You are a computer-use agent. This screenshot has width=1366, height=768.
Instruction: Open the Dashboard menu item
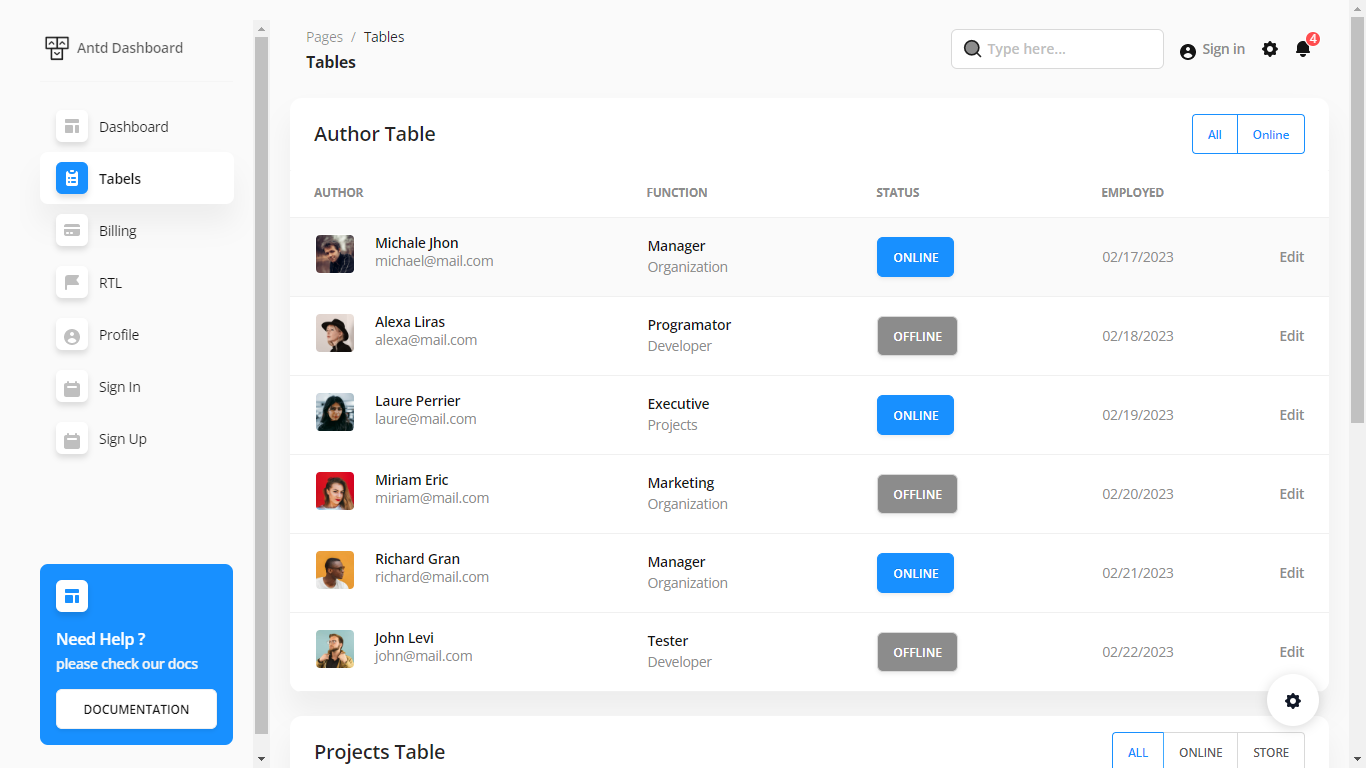(137, 127)
